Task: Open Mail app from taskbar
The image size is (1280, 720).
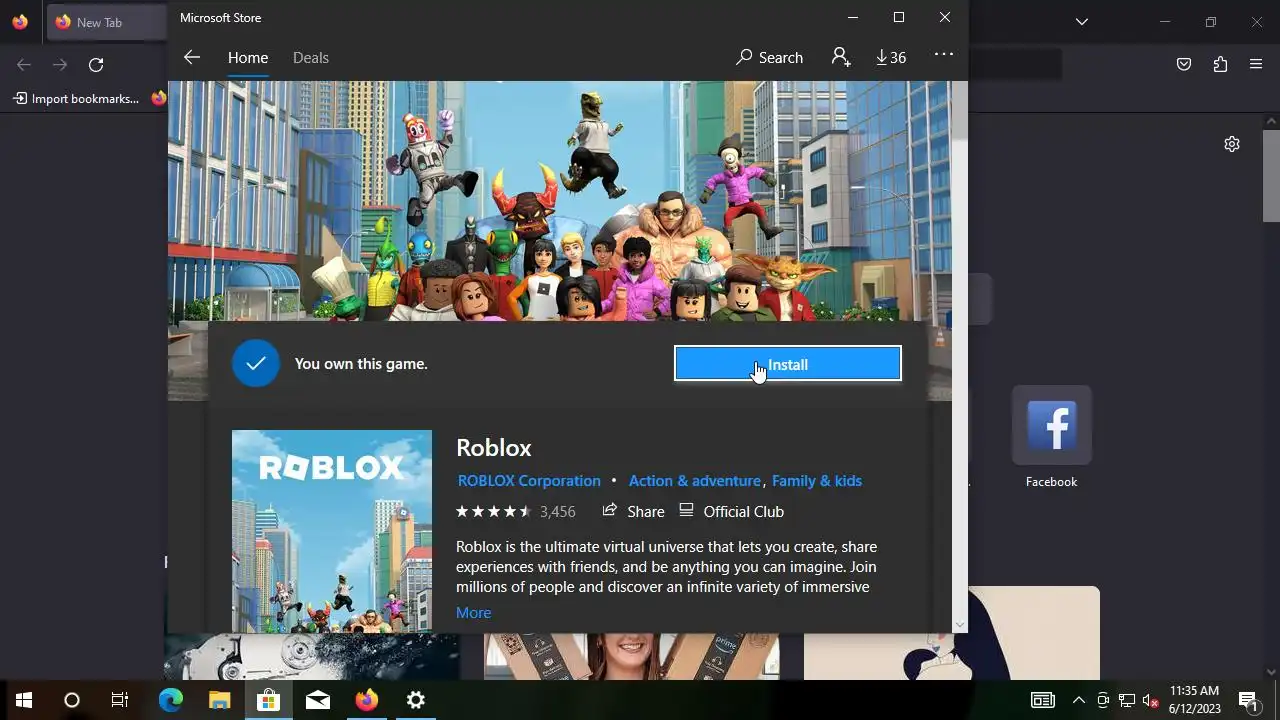Action: (x=318, y=700)
